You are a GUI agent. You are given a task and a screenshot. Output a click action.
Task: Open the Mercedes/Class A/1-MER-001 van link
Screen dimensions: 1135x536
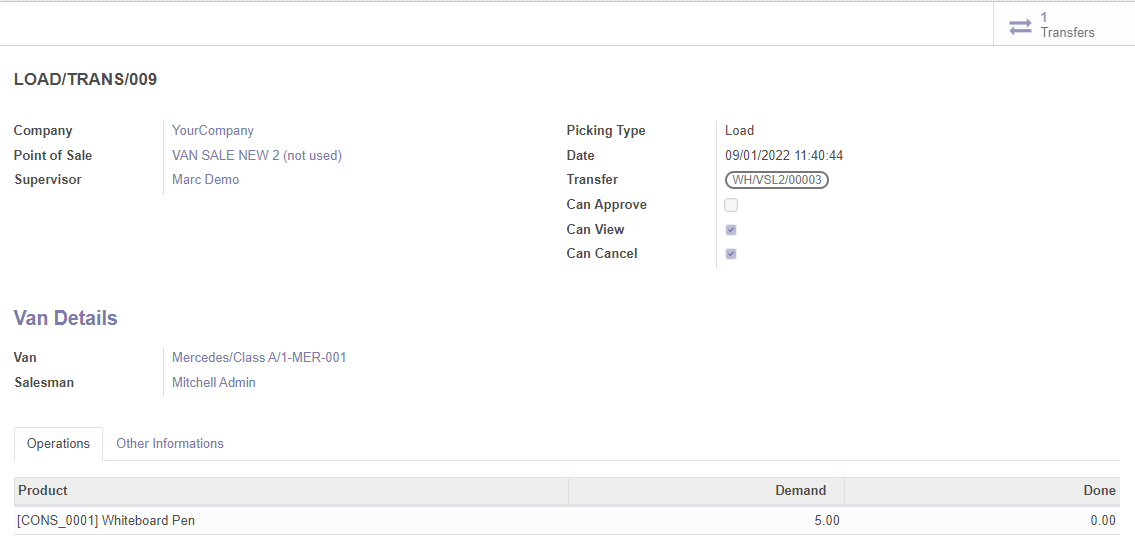click(x=259, y=358)
